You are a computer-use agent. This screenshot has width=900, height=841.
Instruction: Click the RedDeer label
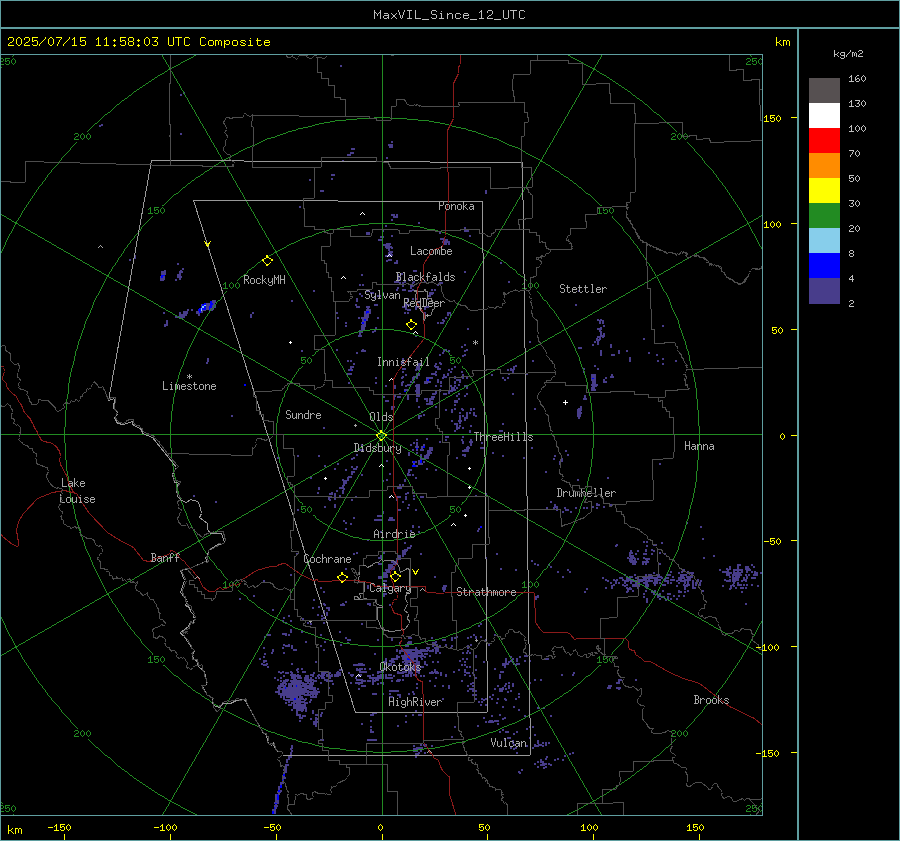424,303
